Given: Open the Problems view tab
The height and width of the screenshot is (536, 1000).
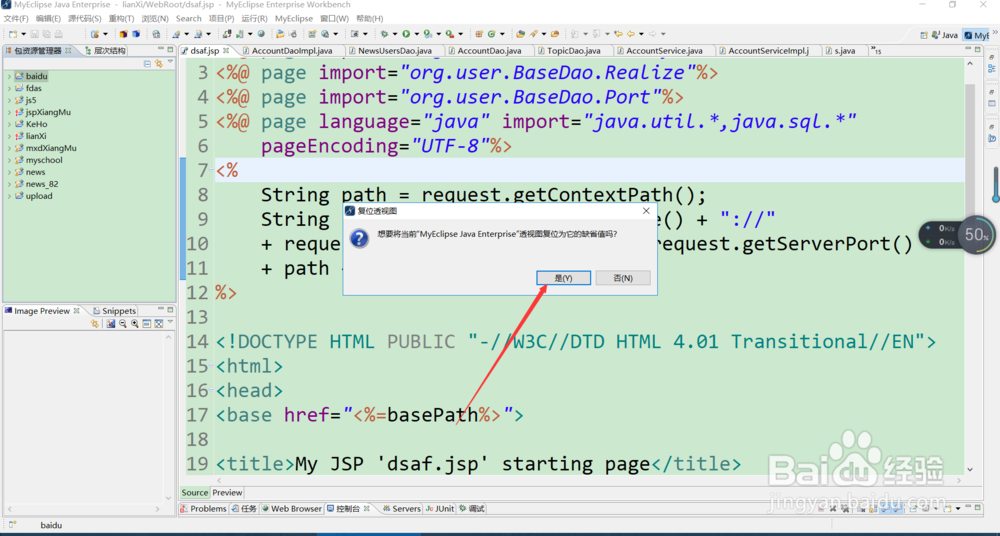Looking at the screenshot, I should pyautogui.click(x=203, y=509).
